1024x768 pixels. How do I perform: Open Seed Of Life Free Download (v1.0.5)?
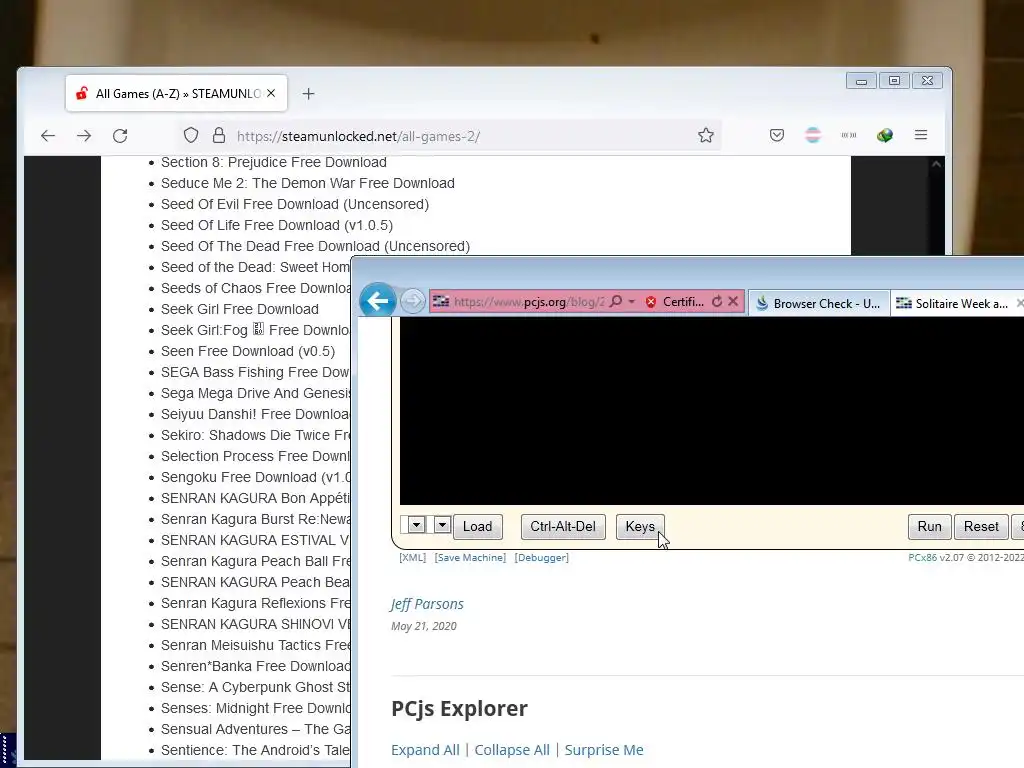click(277, 225)
